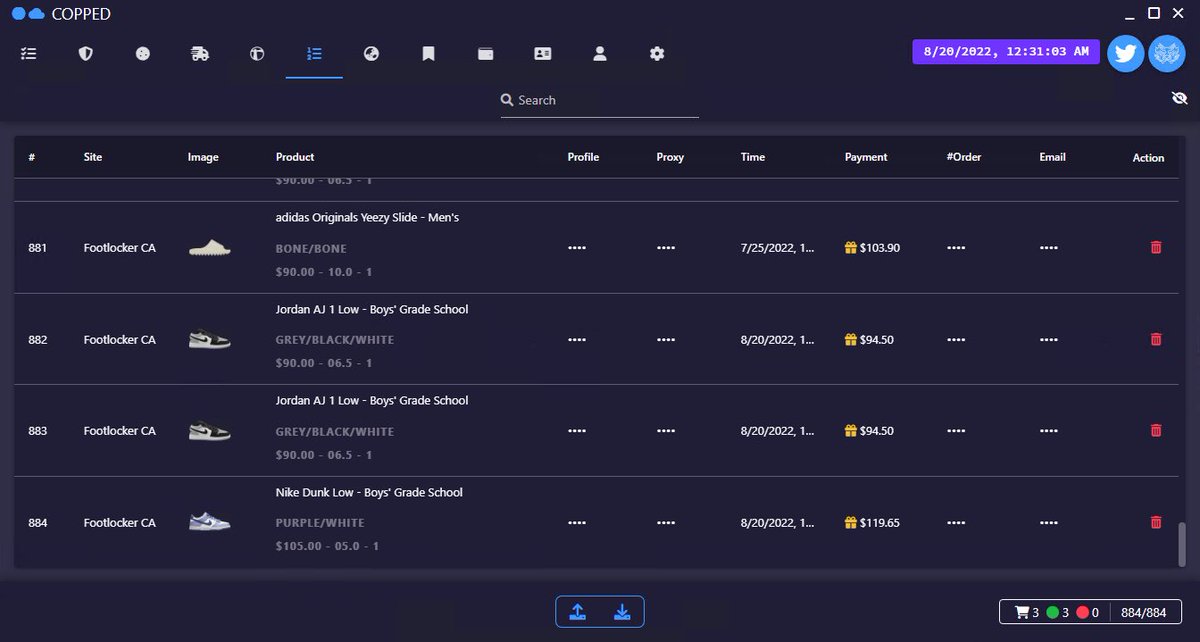This screenshot has width=1200, height=642.
Task: Click Footlocker CA in row 884
Action: point(120,522)
